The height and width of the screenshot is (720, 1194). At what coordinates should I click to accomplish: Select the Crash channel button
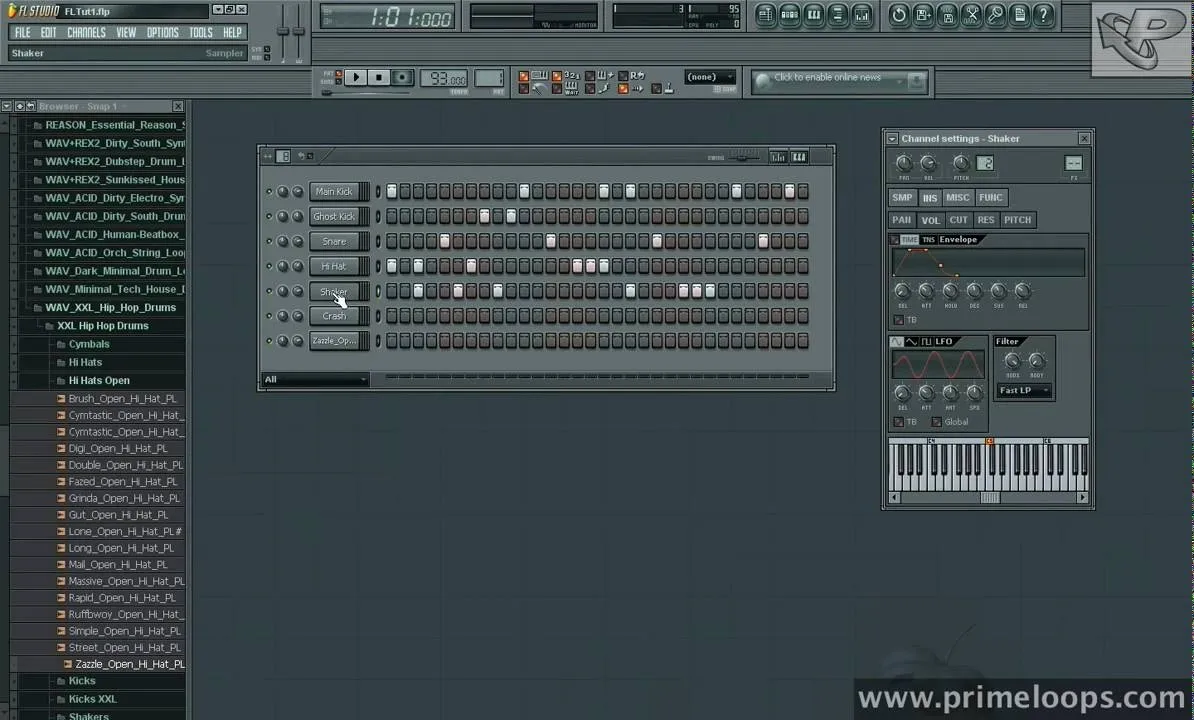[334, 316]
